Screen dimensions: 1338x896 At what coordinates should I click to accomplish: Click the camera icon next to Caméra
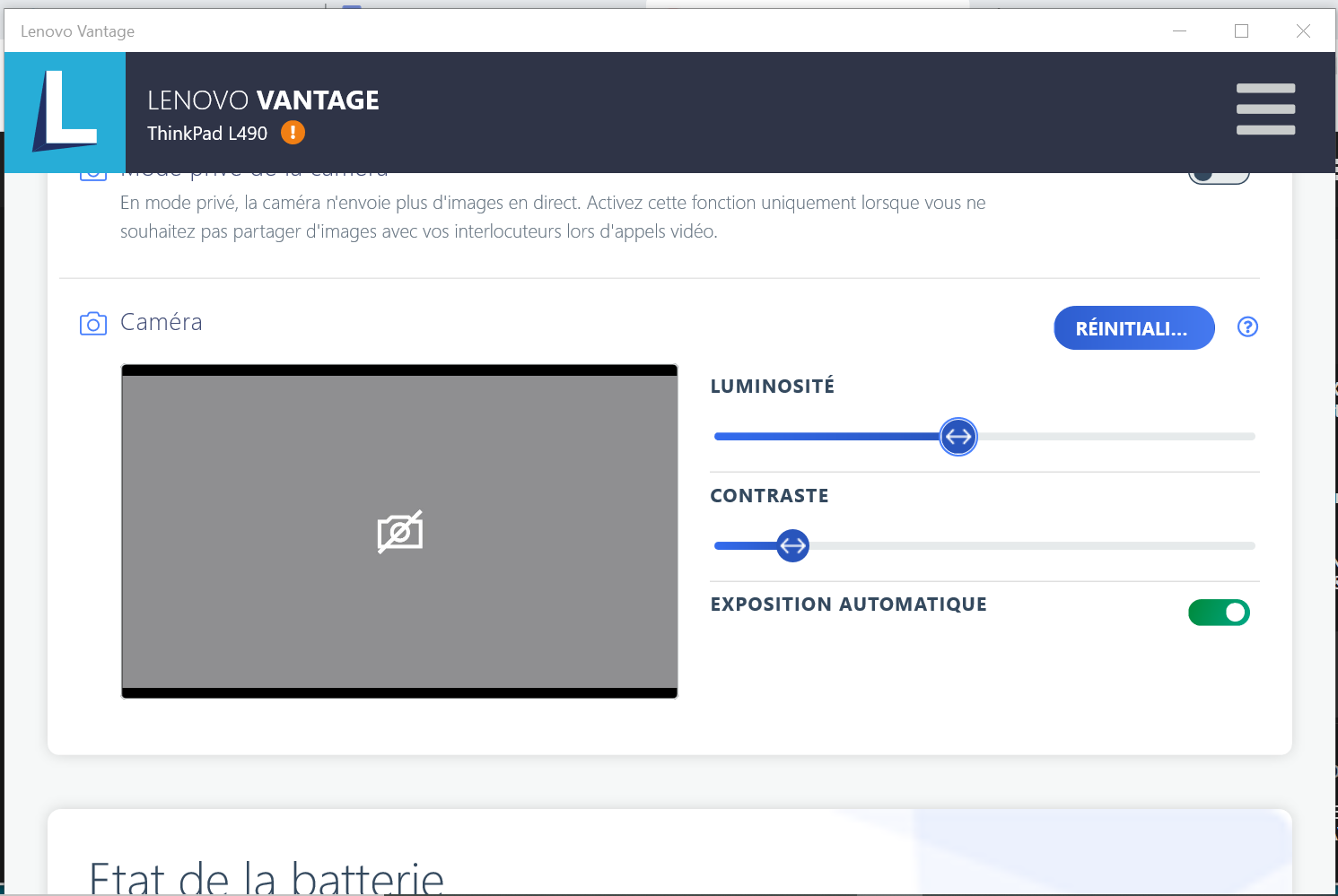click(x=93, y=324)
